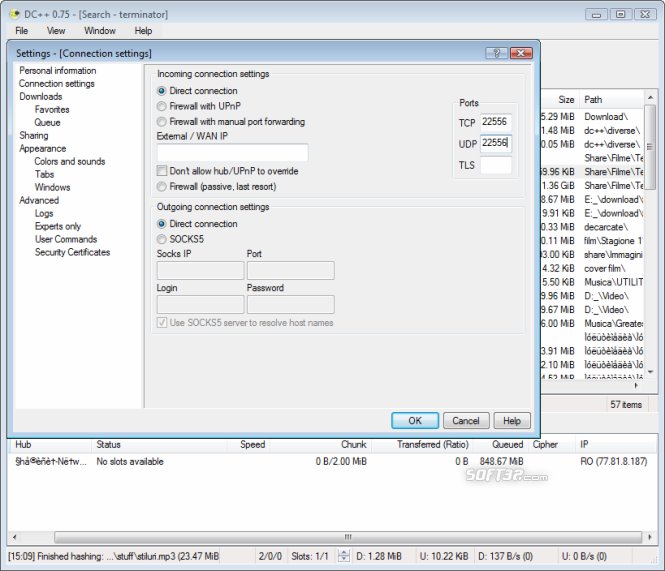Enable Don't allow hub/UPnP to override

162,171
